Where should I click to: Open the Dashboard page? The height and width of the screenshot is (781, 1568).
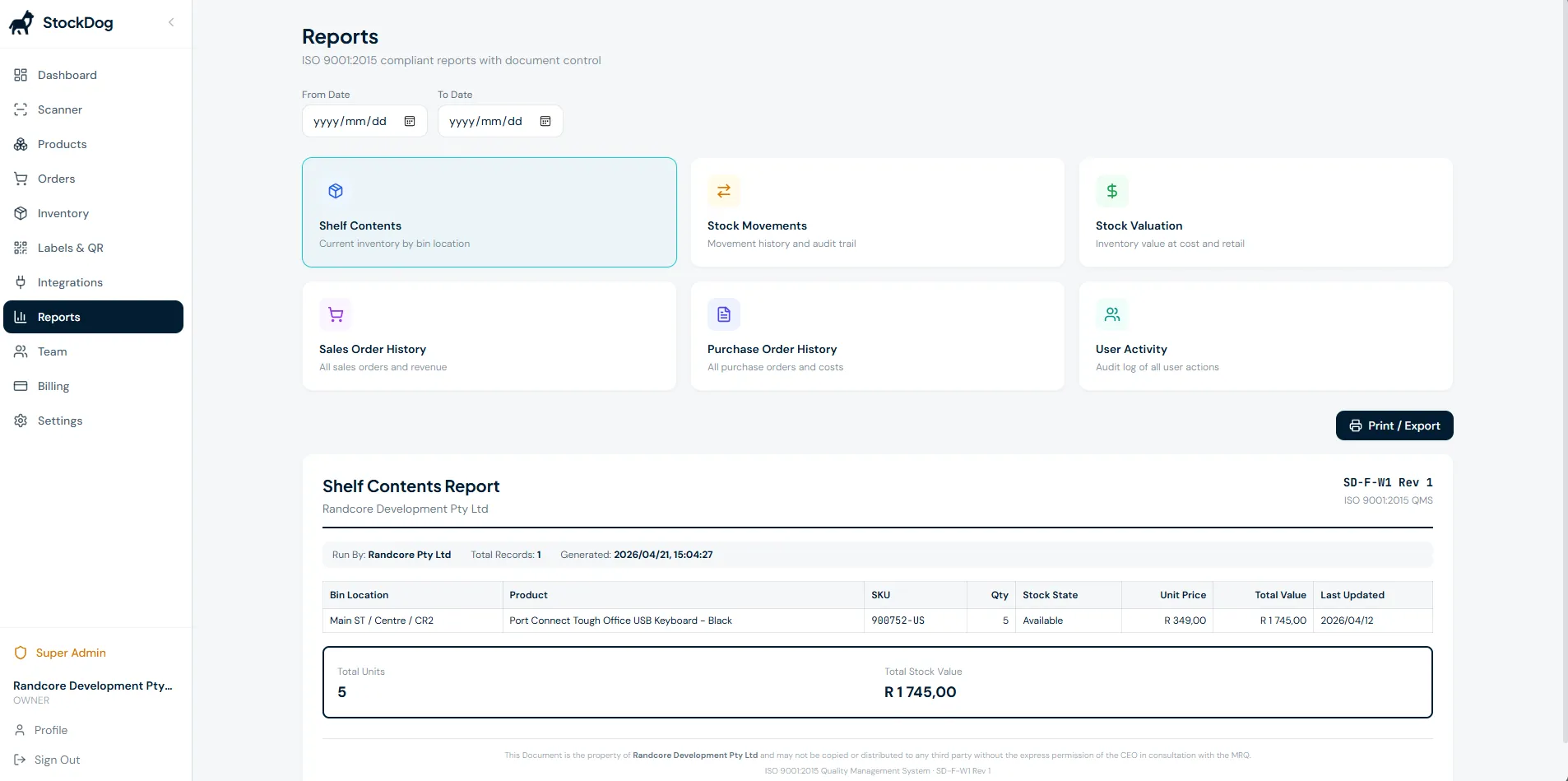(x=93, y=75)
